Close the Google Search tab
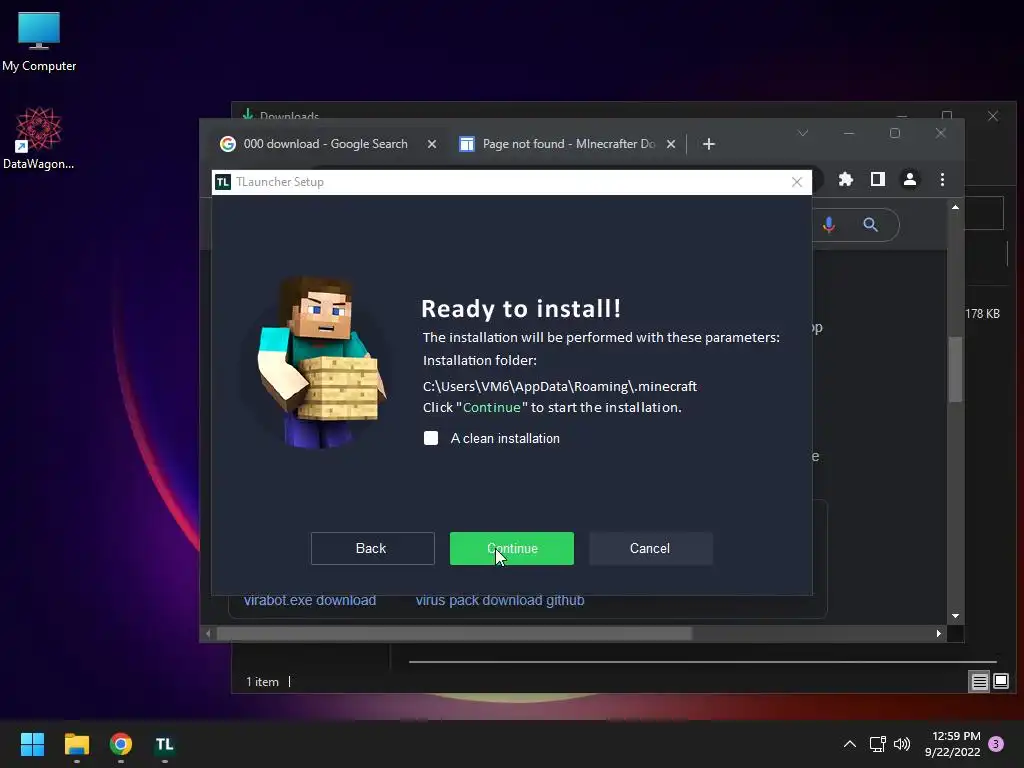1024x768 pixels. [432, 144]
